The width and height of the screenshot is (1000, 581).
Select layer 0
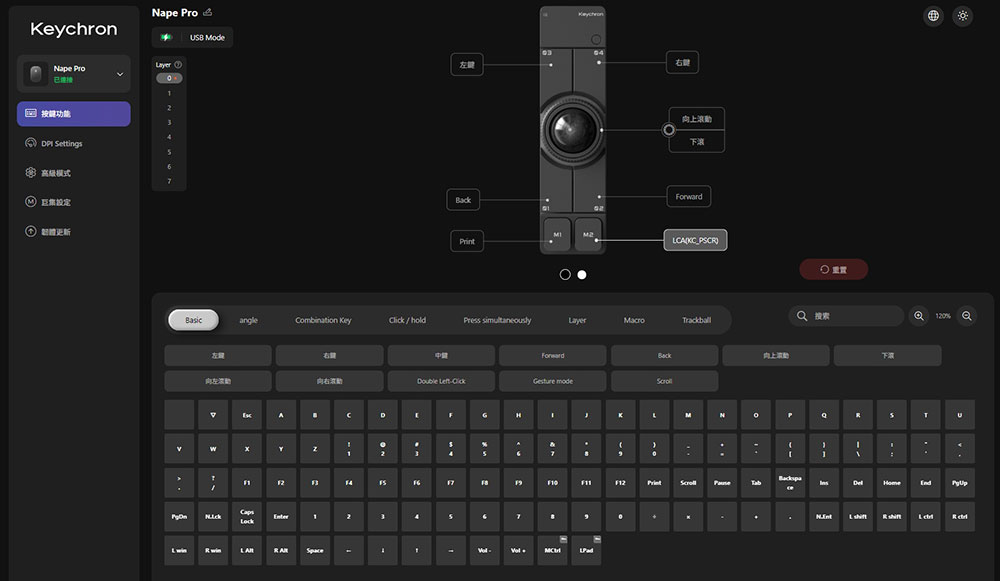(169, 78)
